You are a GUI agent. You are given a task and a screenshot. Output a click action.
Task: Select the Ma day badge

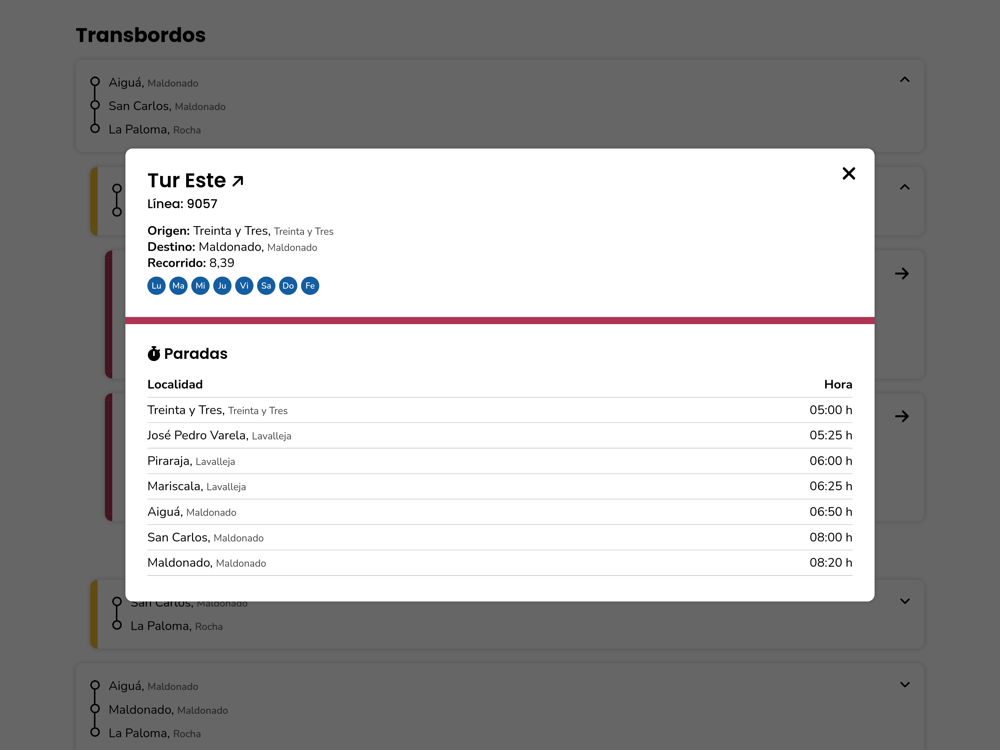click(179, 286)
